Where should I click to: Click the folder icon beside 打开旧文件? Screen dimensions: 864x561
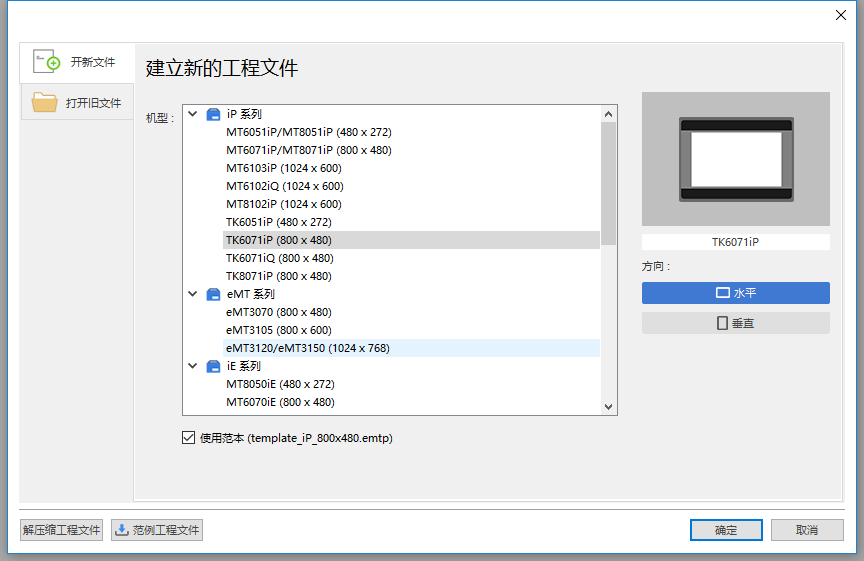tap(44, 102)
